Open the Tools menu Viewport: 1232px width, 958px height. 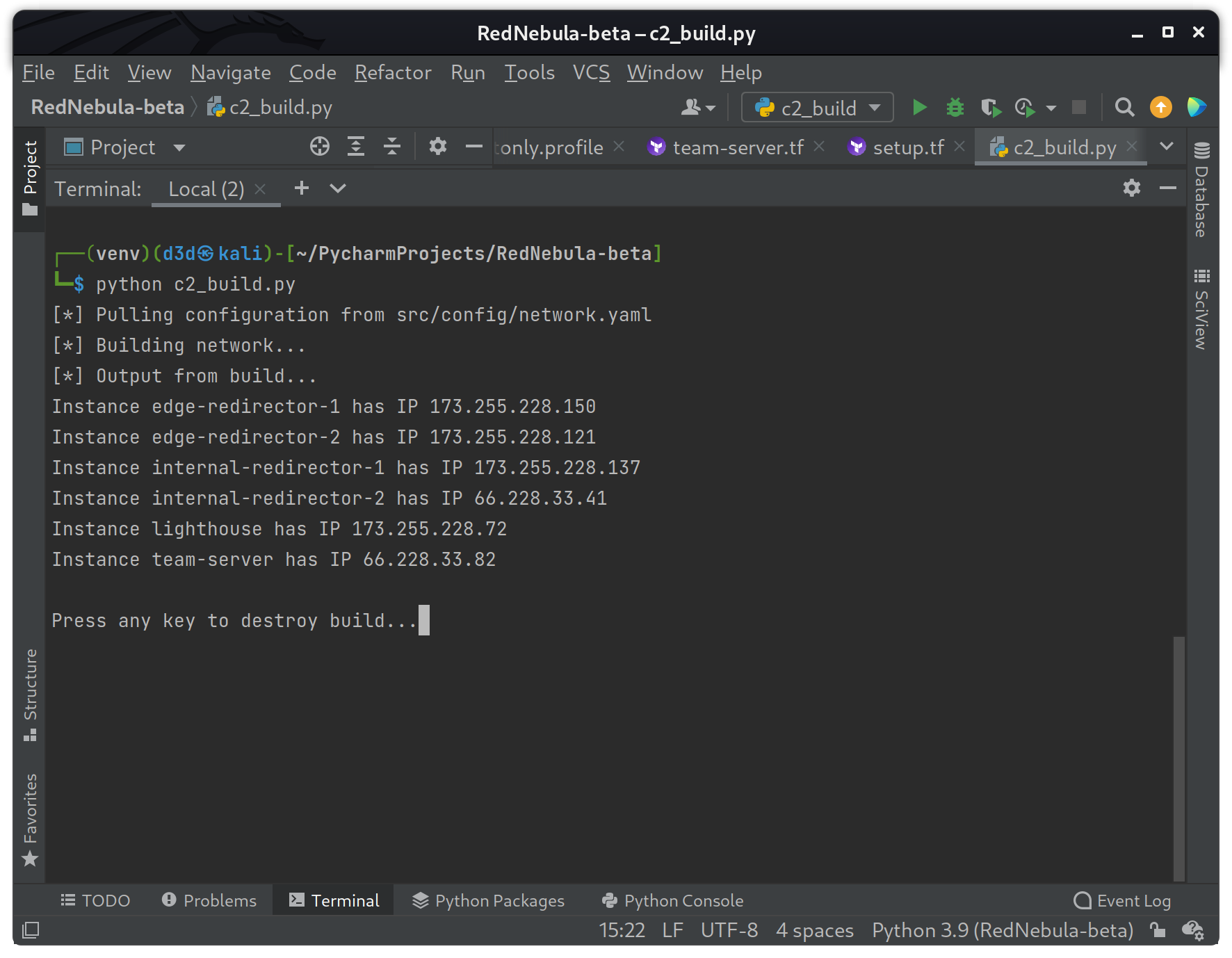pos(529,72)
